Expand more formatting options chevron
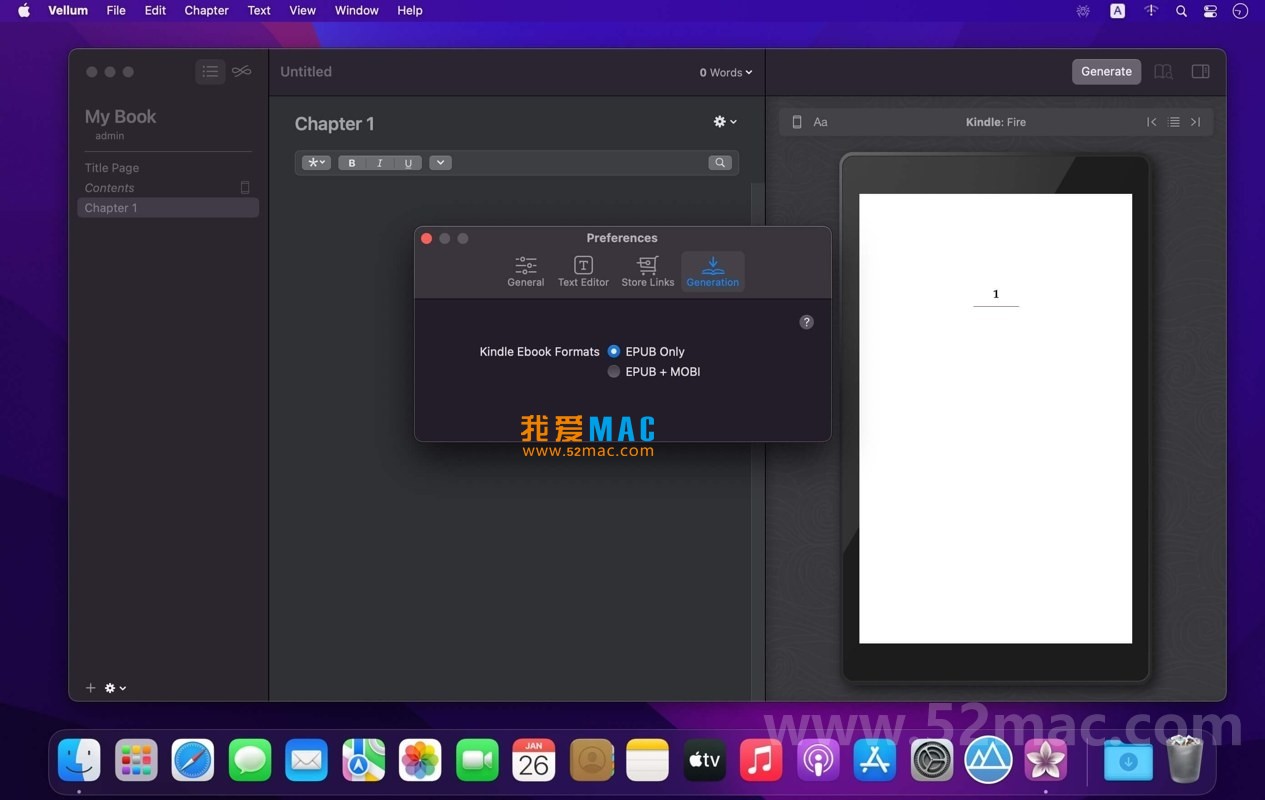1265x800 pixels. point(440,163)
